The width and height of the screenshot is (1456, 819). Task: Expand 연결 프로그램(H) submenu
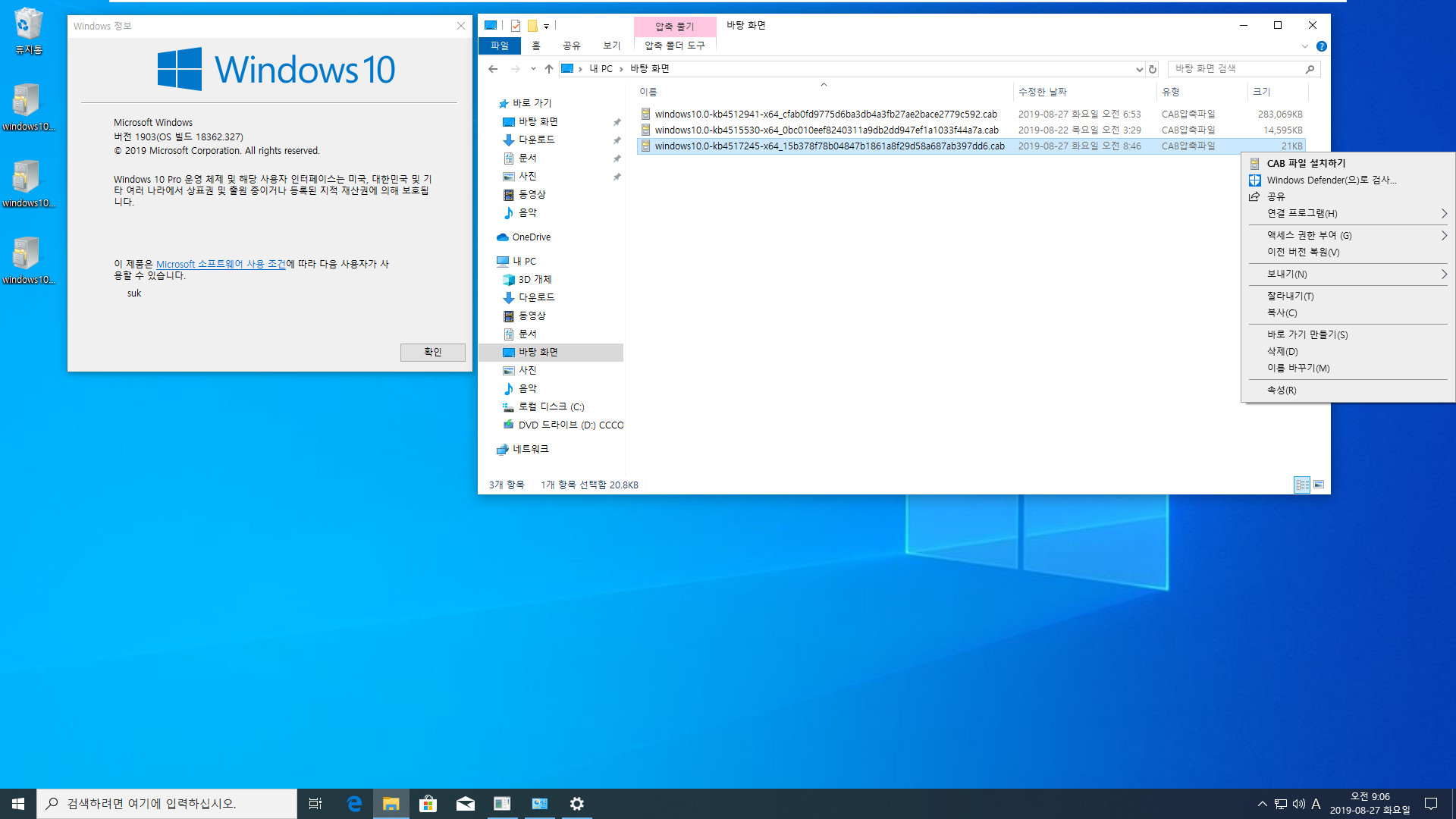point(1348,213)
